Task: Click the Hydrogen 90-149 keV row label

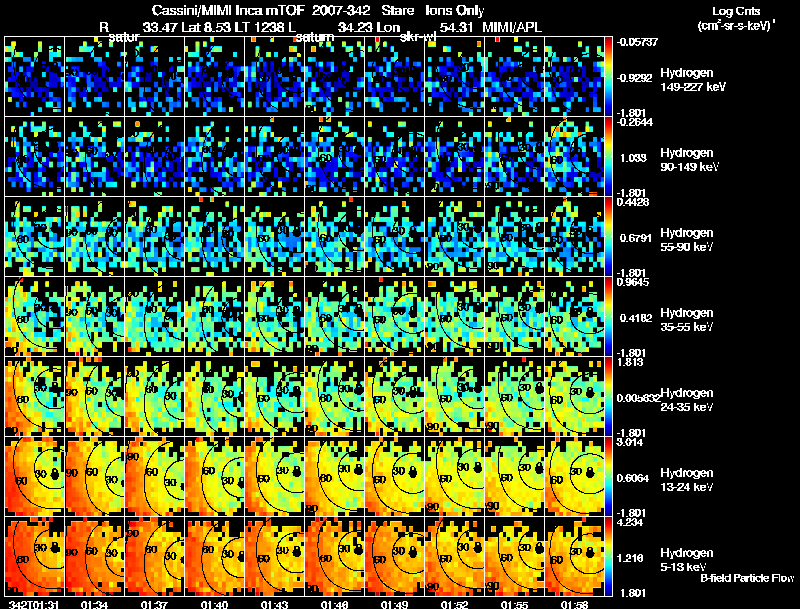Action: pyautogui.click(x=690, y=160)
